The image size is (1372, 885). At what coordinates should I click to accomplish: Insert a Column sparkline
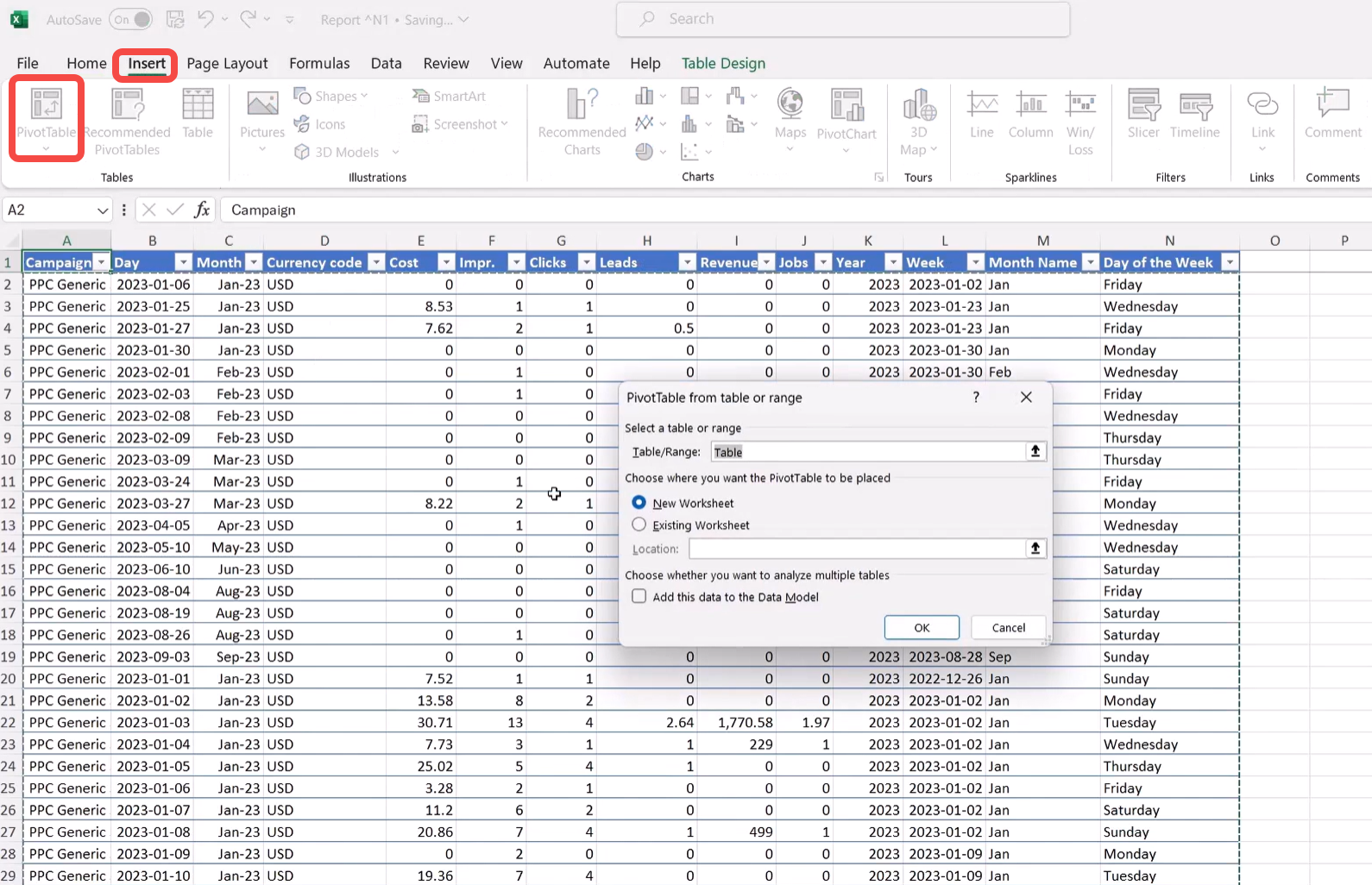pos(1031,113)
